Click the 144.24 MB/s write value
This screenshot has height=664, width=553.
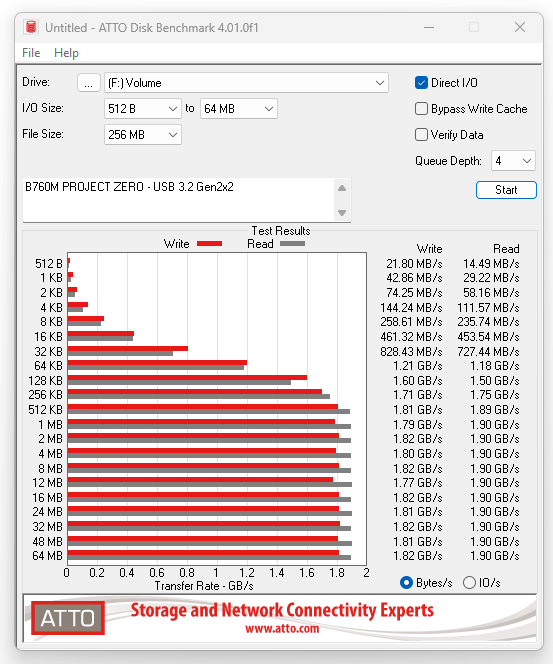[411, 307]
